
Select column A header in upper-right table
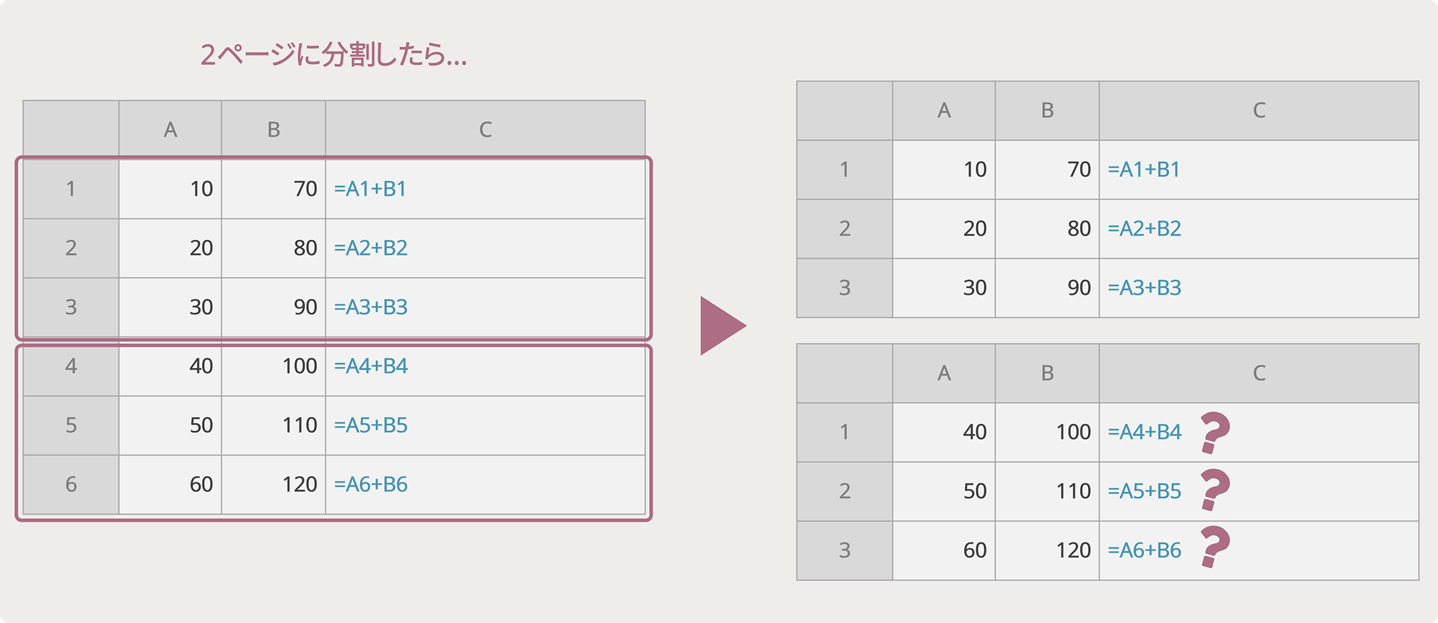[944, 111]
